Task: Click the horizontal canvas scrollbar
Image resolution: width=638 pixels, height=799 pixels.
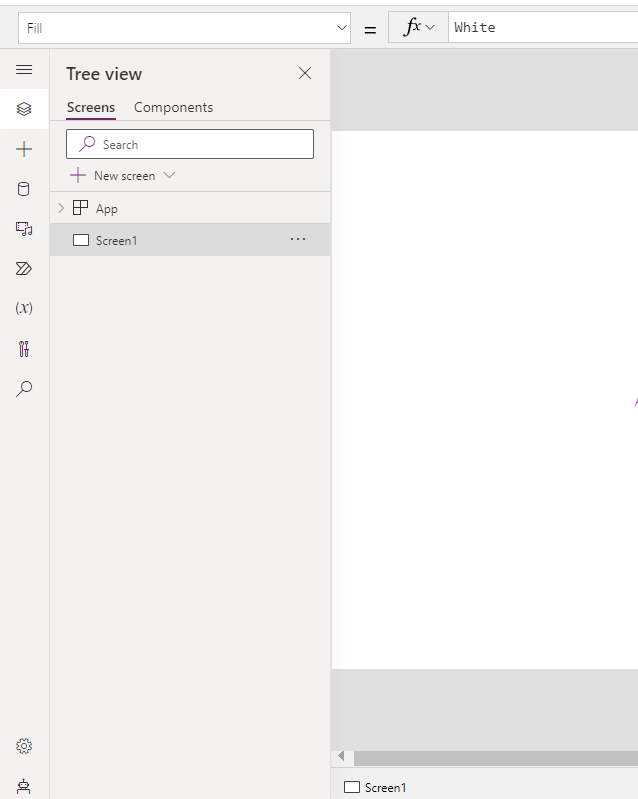Action: click(x=495, y=758)
